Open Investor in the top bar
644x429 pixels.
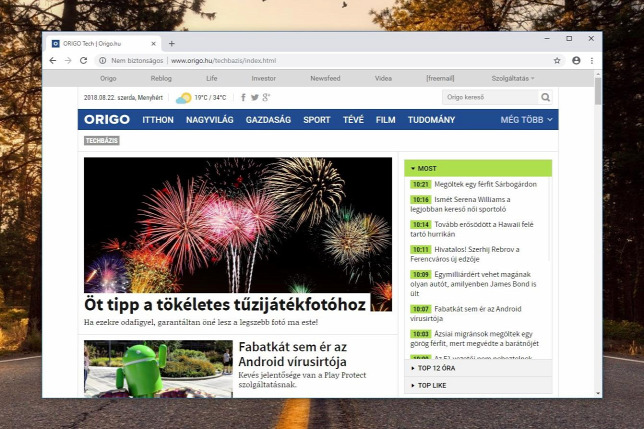pyautogui.click(x=264, y=78)
